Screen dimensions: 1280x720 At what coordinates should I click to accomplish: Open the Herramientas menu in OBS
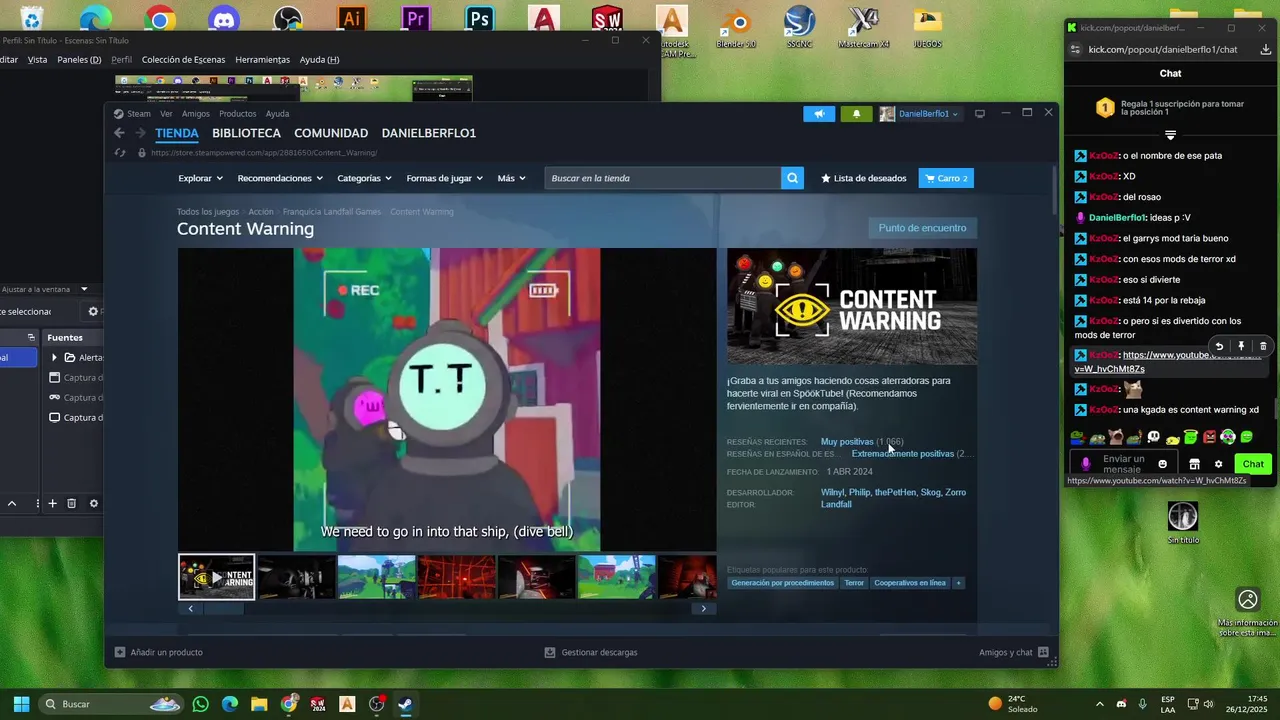pyautogui.click(x=262, y=59)
